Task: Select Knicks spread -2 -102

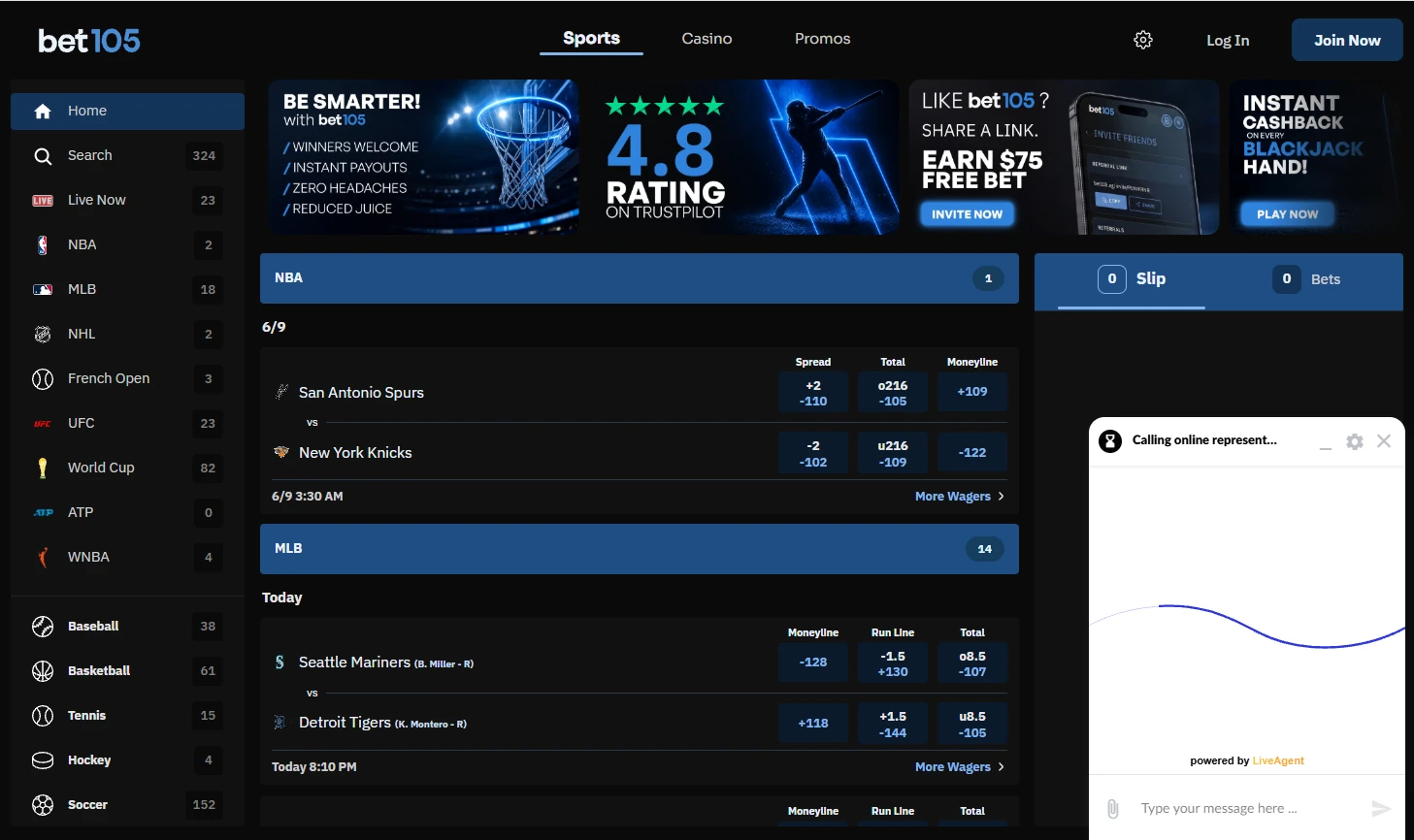Action: [x=813, y=453]
